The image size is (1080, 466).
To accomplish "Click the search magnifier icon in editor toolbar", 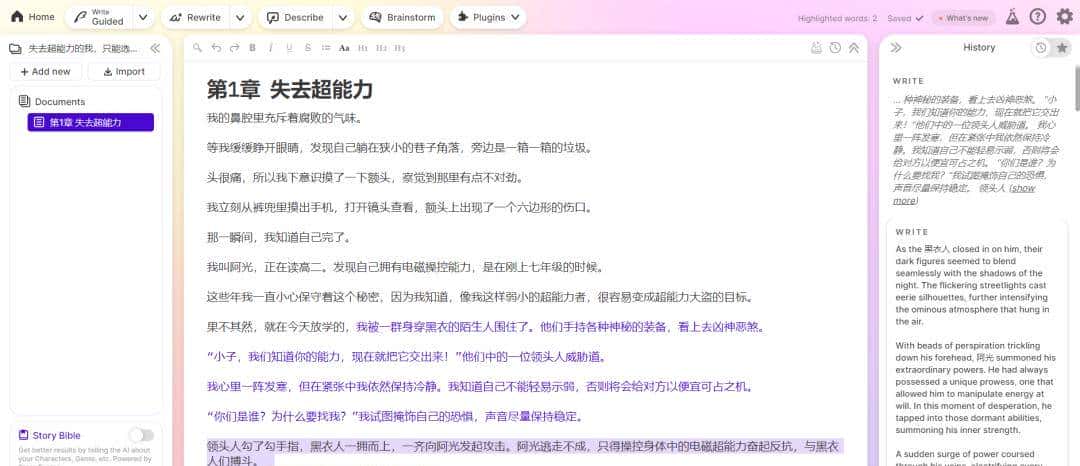I will pyautogui.click(x=198, y=47).
